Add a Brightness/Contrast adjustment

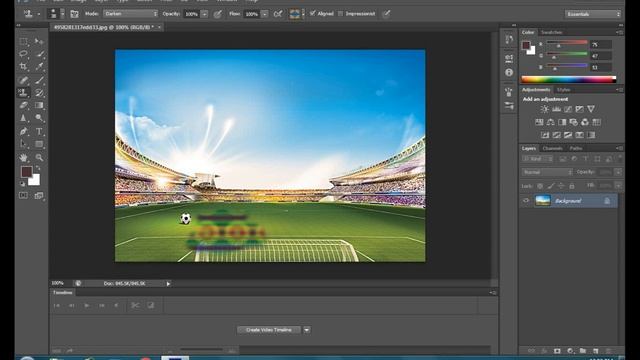point(544,109)
